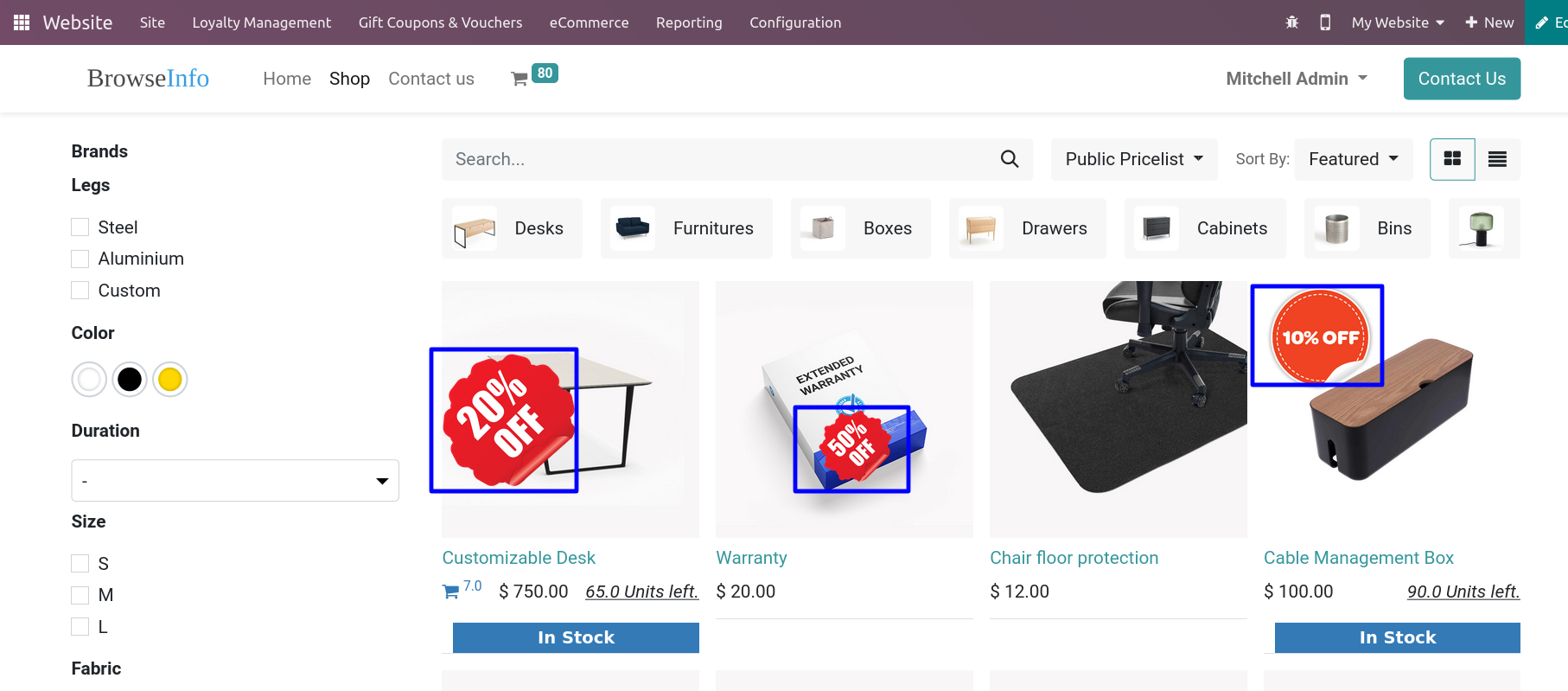Enable the Aluminium legs filter

click(80, 259)
